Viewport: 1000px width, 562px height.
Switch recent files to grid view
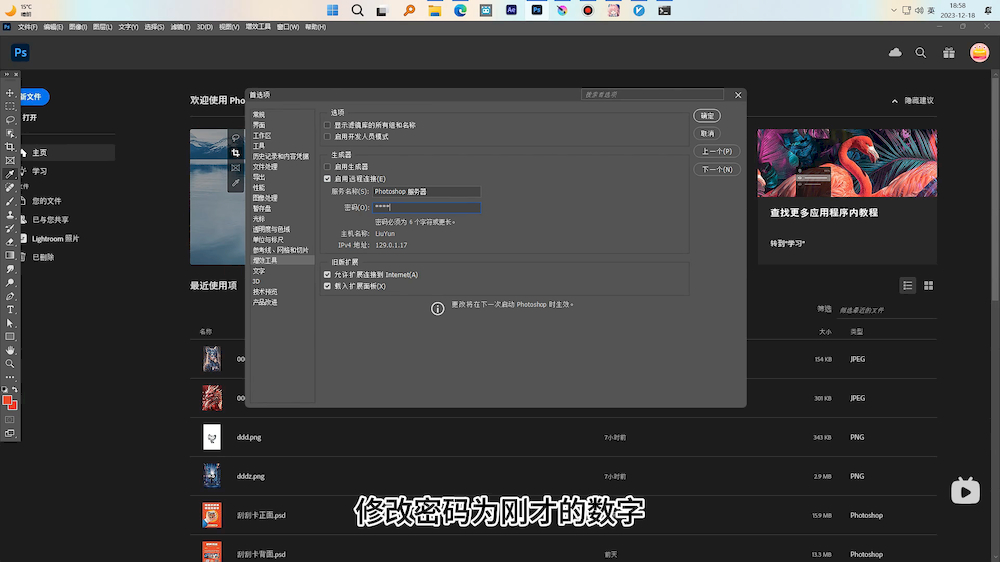point(928,285)
